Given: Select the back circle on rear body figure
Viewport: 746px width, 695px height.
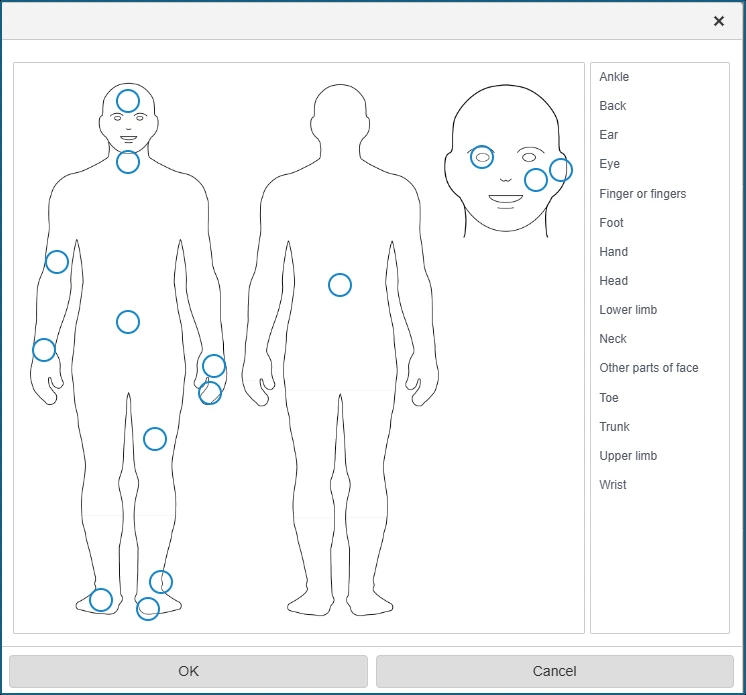Looking at the screenshot, I should tap(340, 285).
